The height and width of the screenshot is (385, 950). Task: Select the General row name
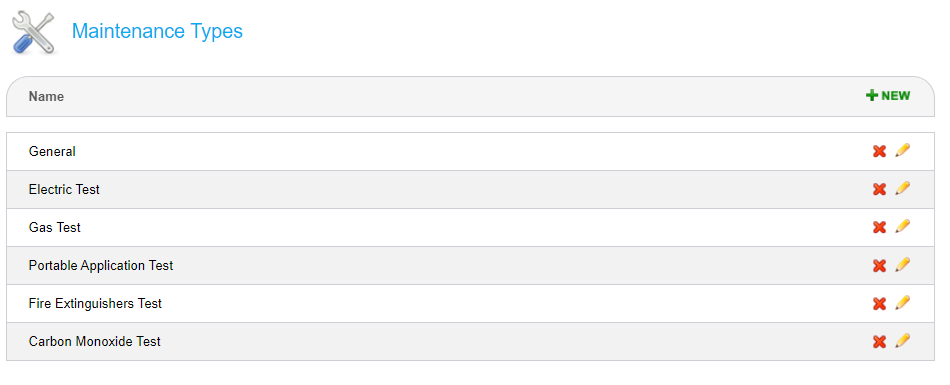point(52,152)
